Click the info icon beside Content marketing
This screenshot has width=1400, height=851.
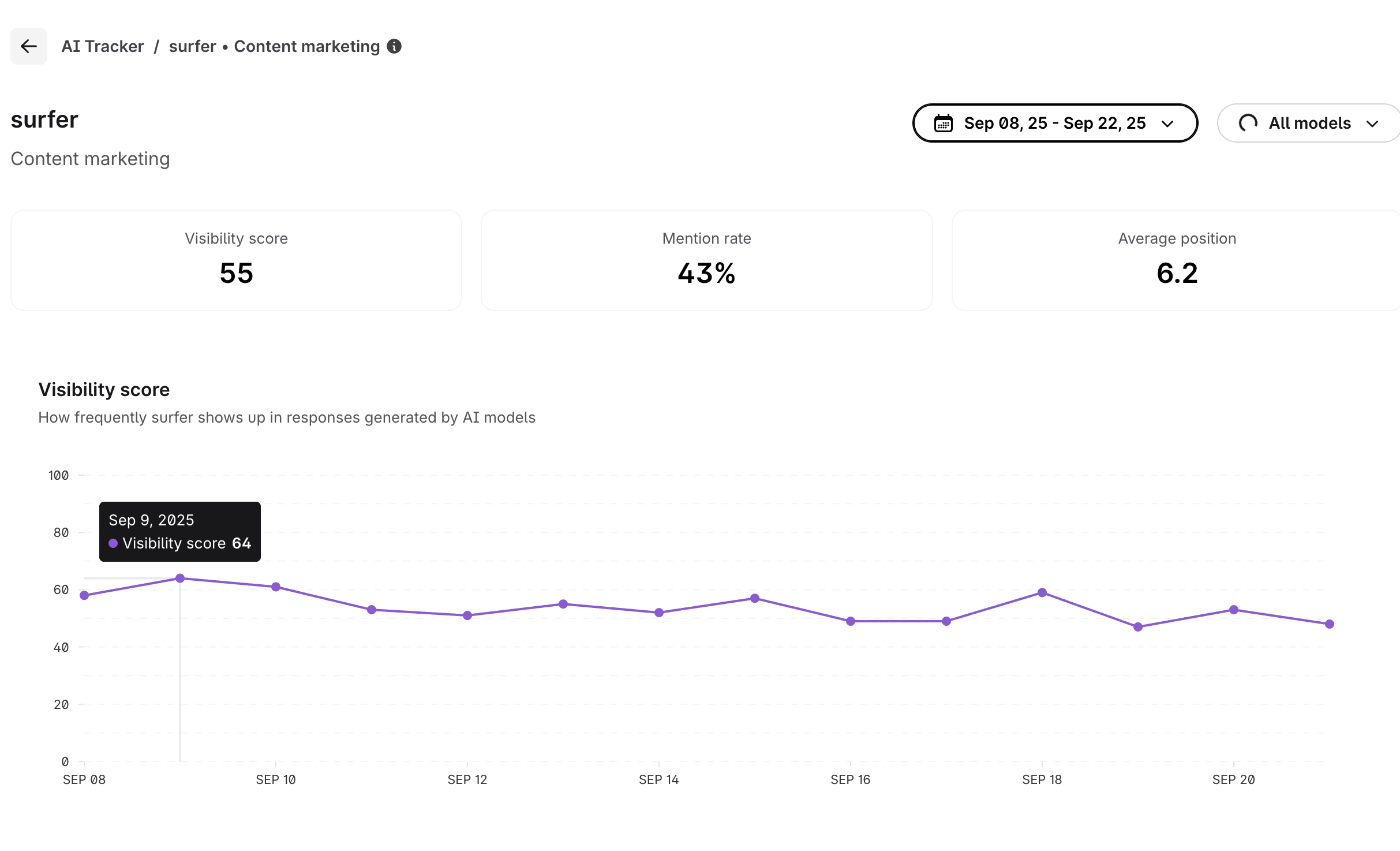tap(394, 46)
